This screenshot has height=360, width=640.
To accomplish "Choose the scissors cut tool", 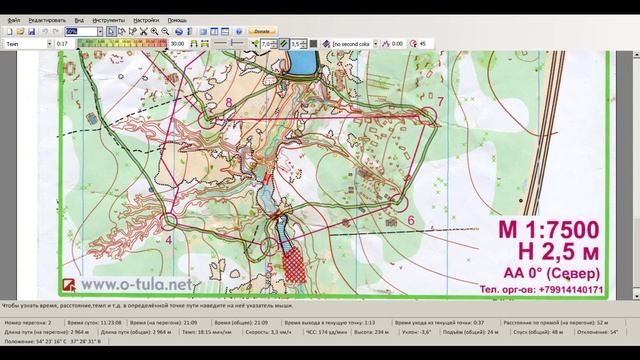I will (144, 31).
